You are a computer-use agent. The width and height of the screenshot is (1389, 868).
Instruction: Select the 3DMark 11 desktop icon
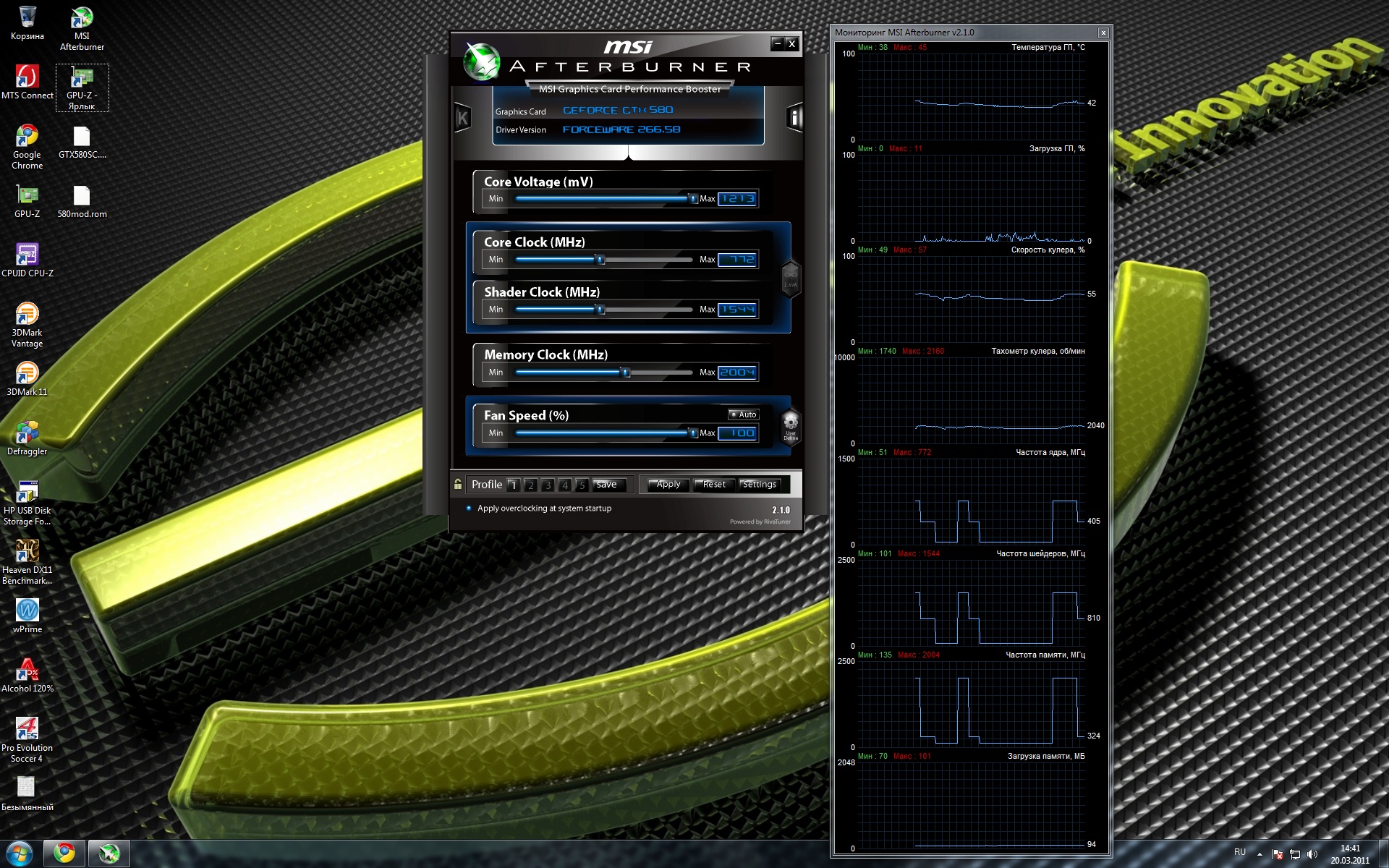click(27, 379)
